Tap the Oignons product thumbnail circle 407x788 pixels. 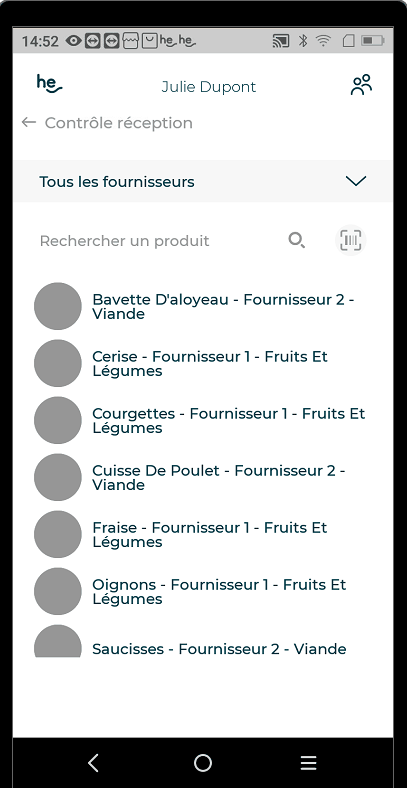58,592
